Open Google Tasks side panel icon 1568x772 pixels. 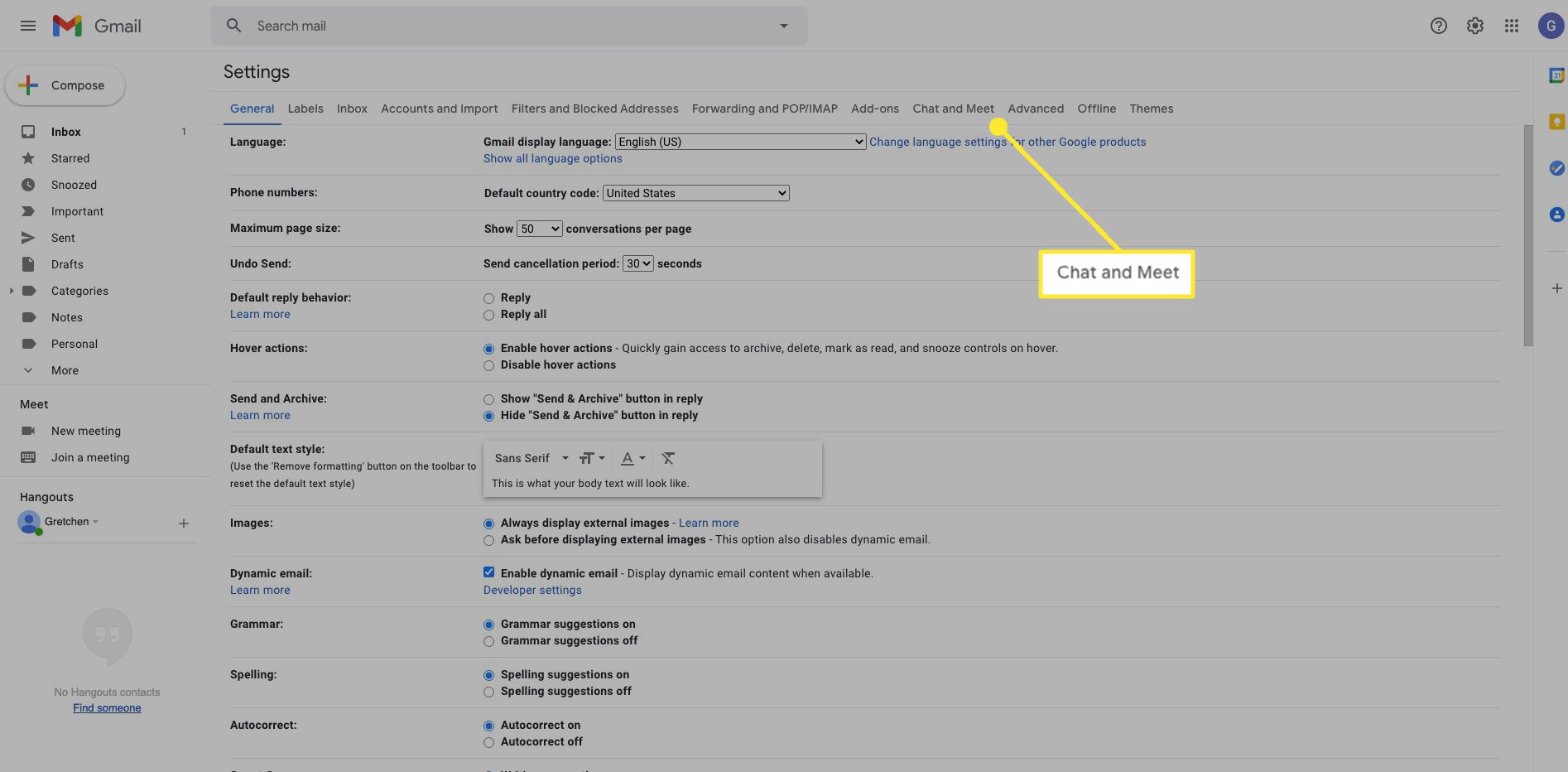(1556, 168)
